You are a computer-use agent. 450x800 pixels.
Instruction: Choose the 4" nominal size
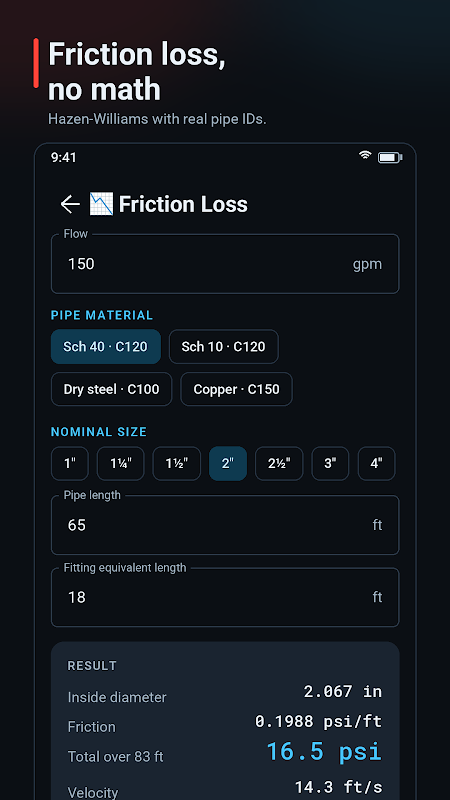tap(377, 463)
